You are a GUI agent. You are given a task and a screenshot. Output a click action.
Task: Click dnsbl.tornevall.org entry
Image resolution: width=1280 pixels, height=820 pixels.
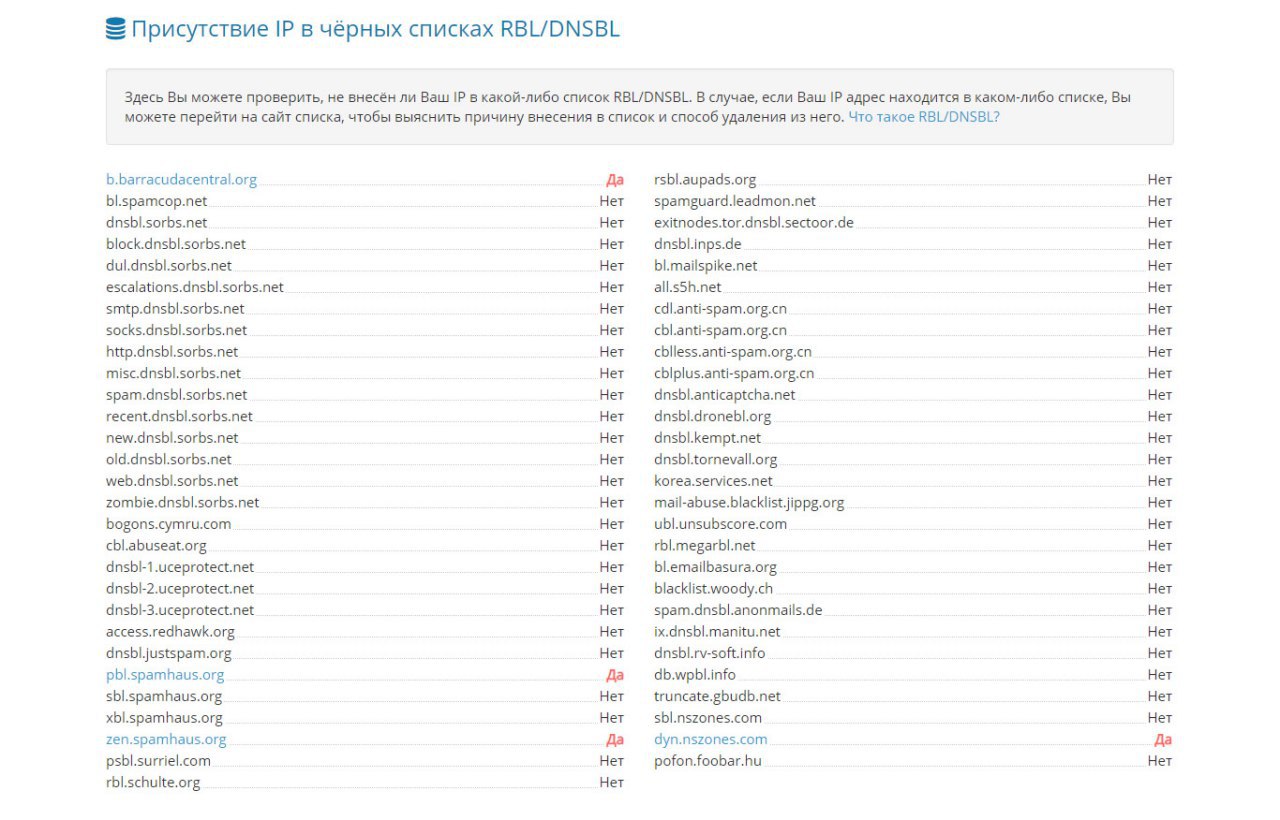(x=715, y=458)
